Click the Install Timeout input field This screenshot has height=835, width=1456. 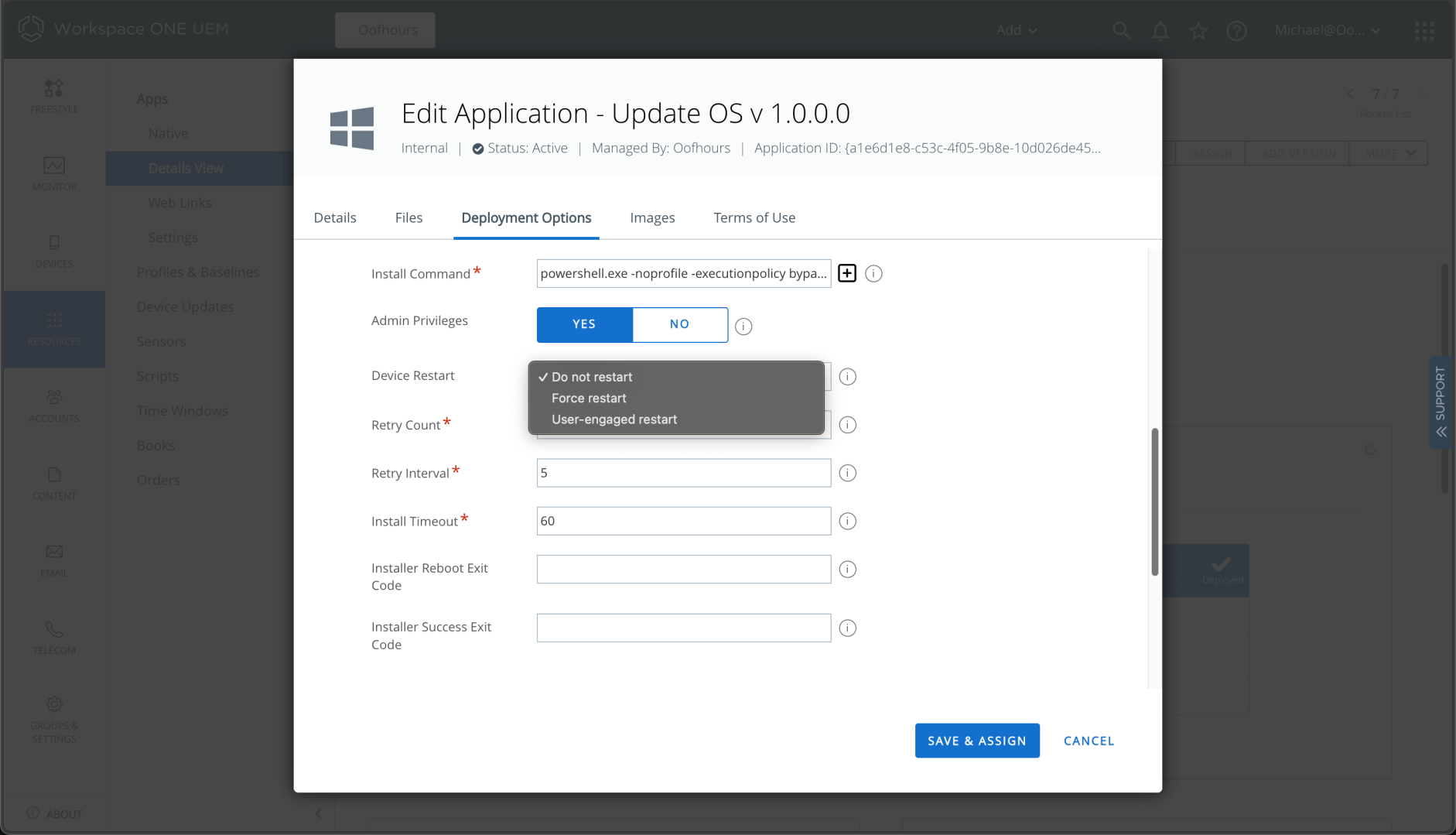[x=683, y=521]
